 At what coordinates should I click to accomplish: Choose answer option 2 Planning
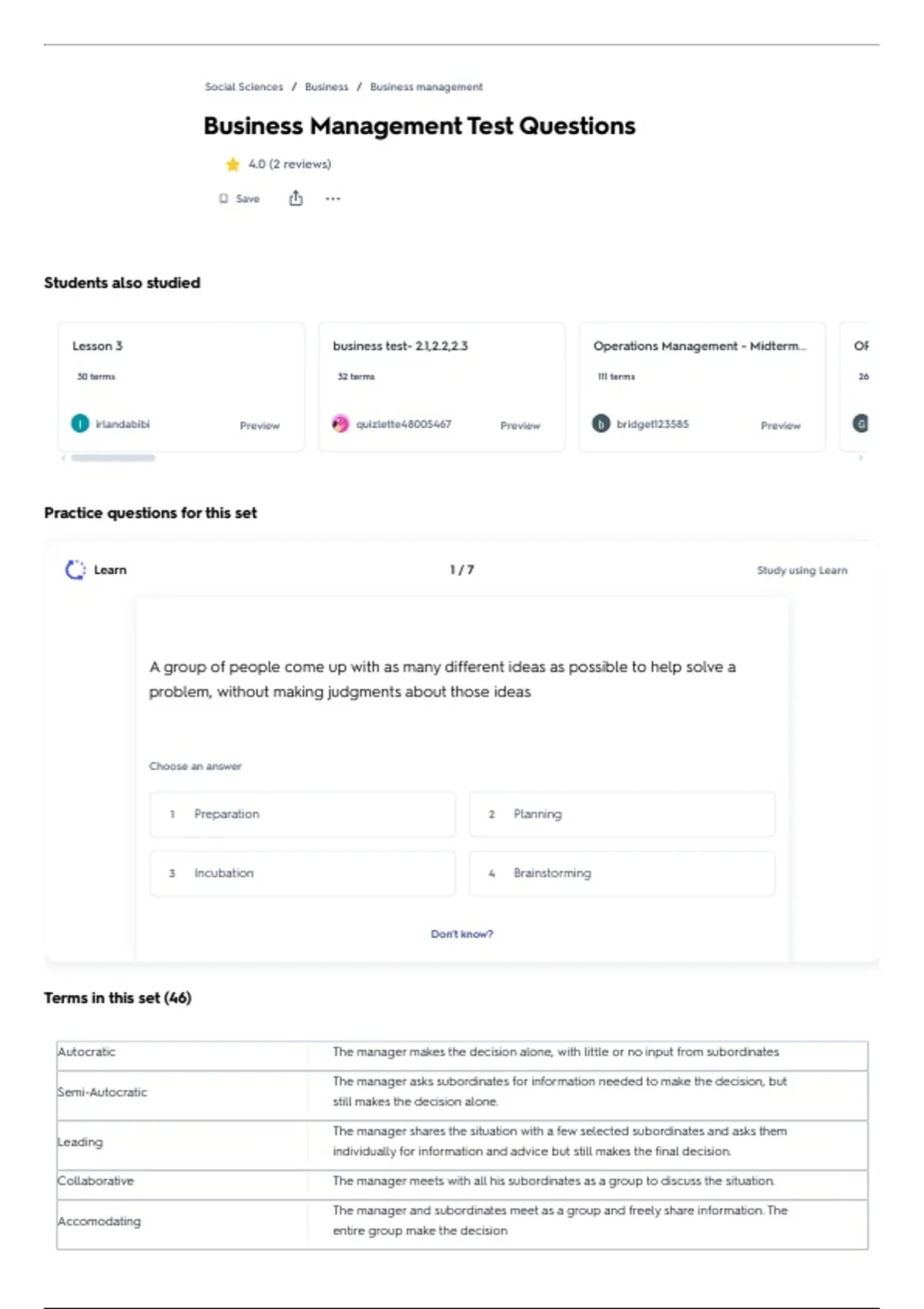coord(621,814)
